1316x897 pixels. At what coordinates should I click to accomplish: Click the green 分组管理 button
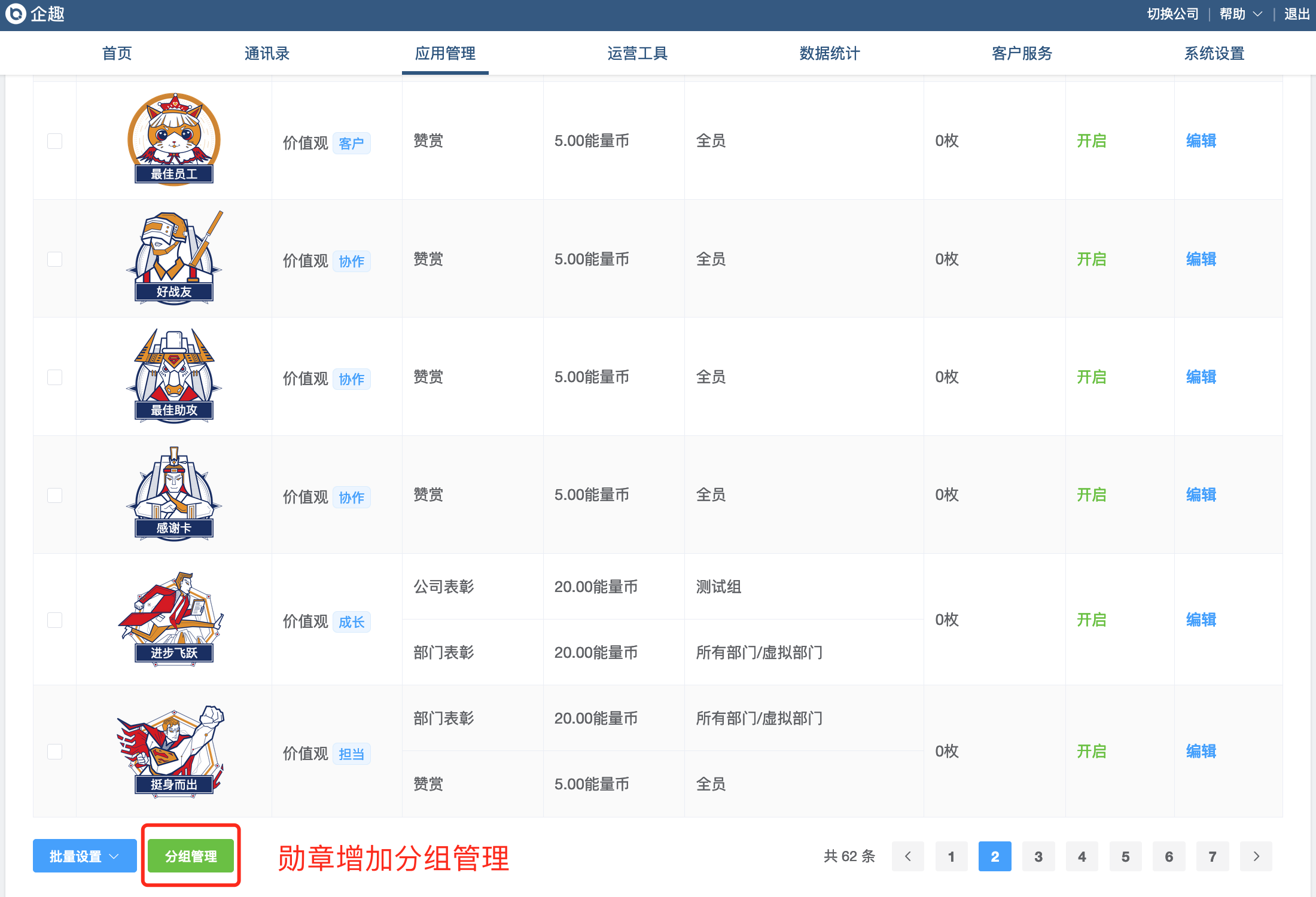click(x=191, y=856)
